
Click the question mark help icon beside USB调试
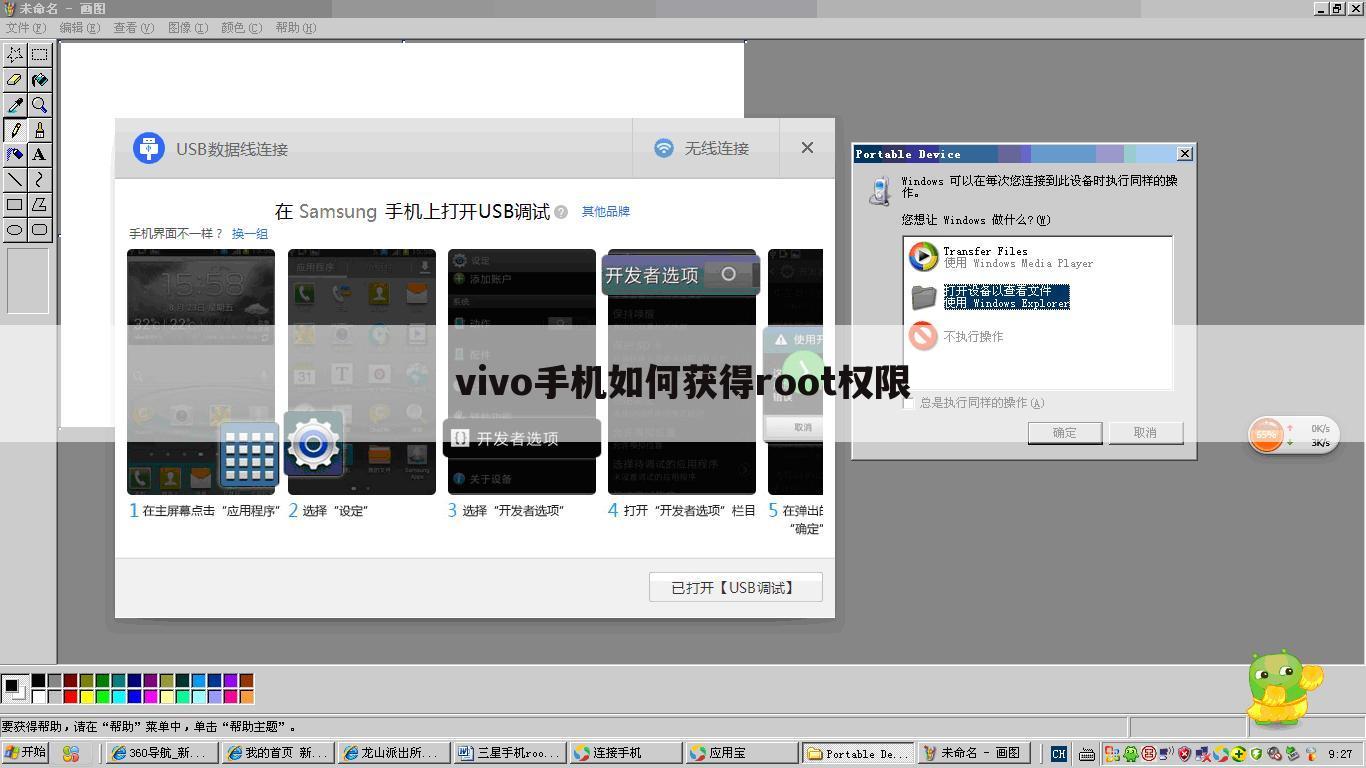pos(561,212)
